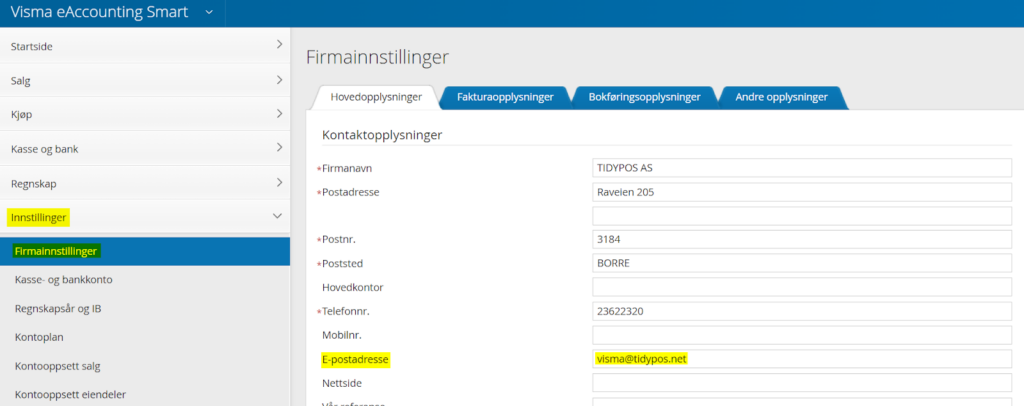Viewport: 1024px width, 406px height.
Task: Expand Kasse og bank section
Action: [279, 149]
